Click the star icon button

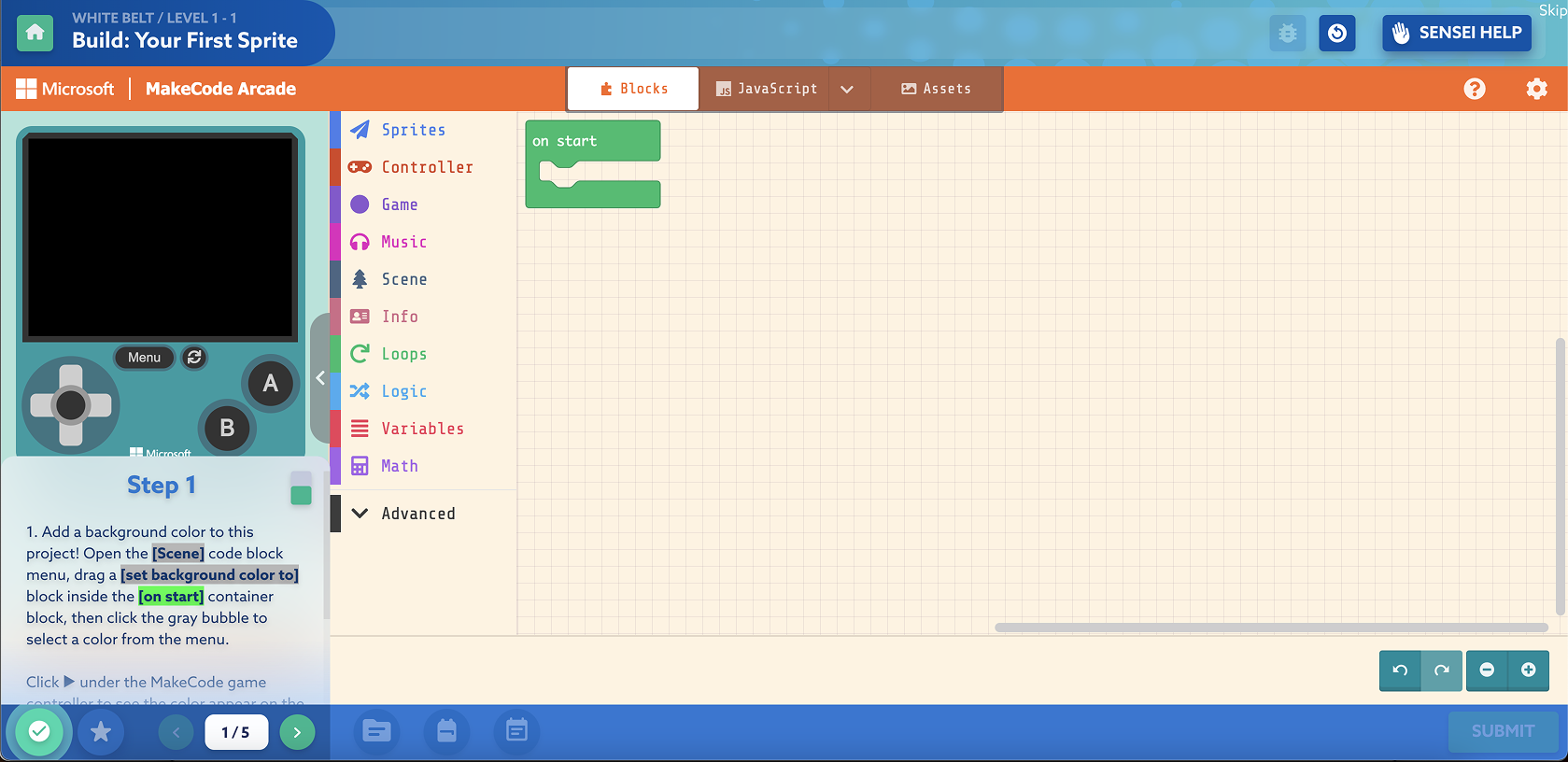tap(101, 732)
